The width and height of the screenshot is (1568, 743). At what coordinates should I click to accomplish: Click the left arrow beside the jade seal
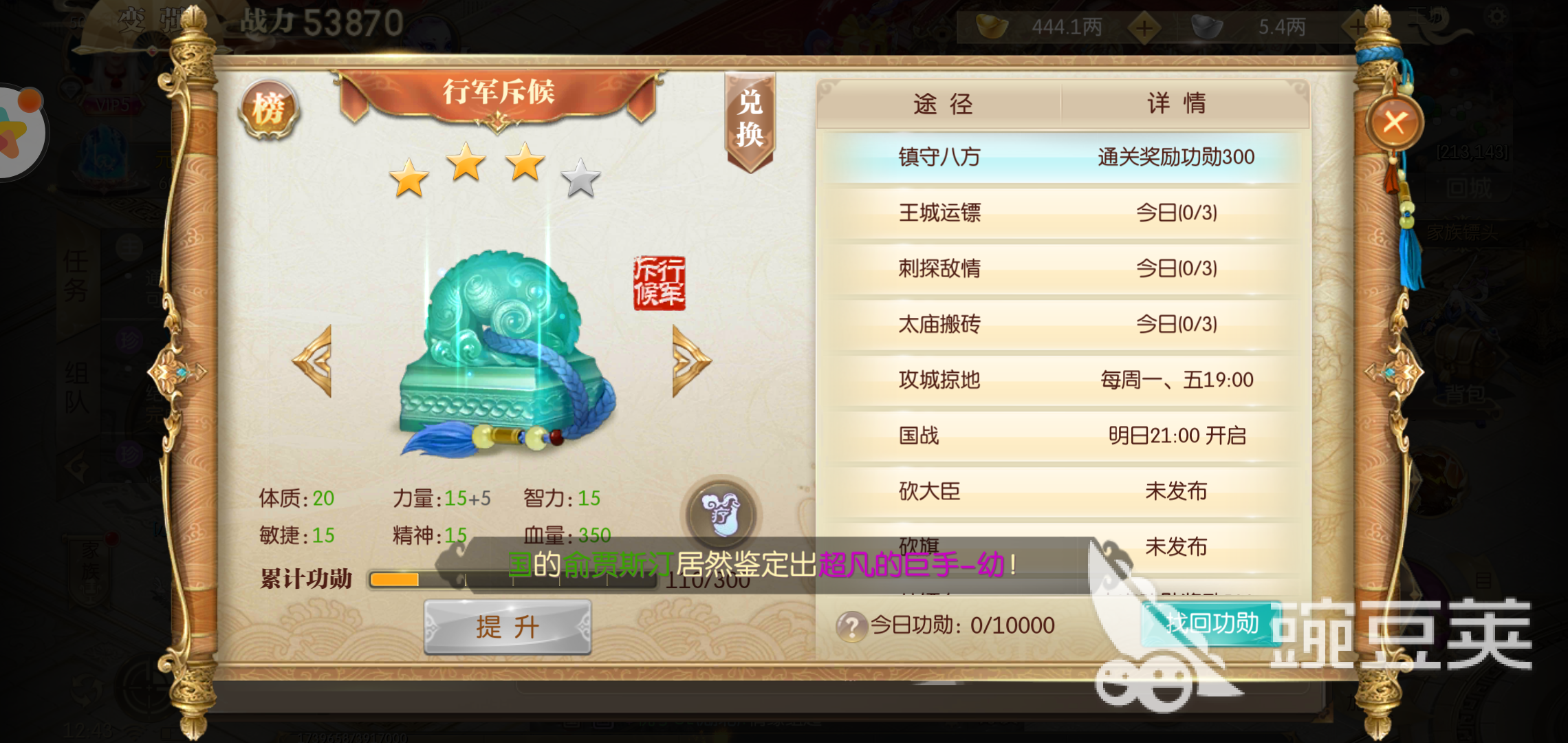click(x=313, y=360)
